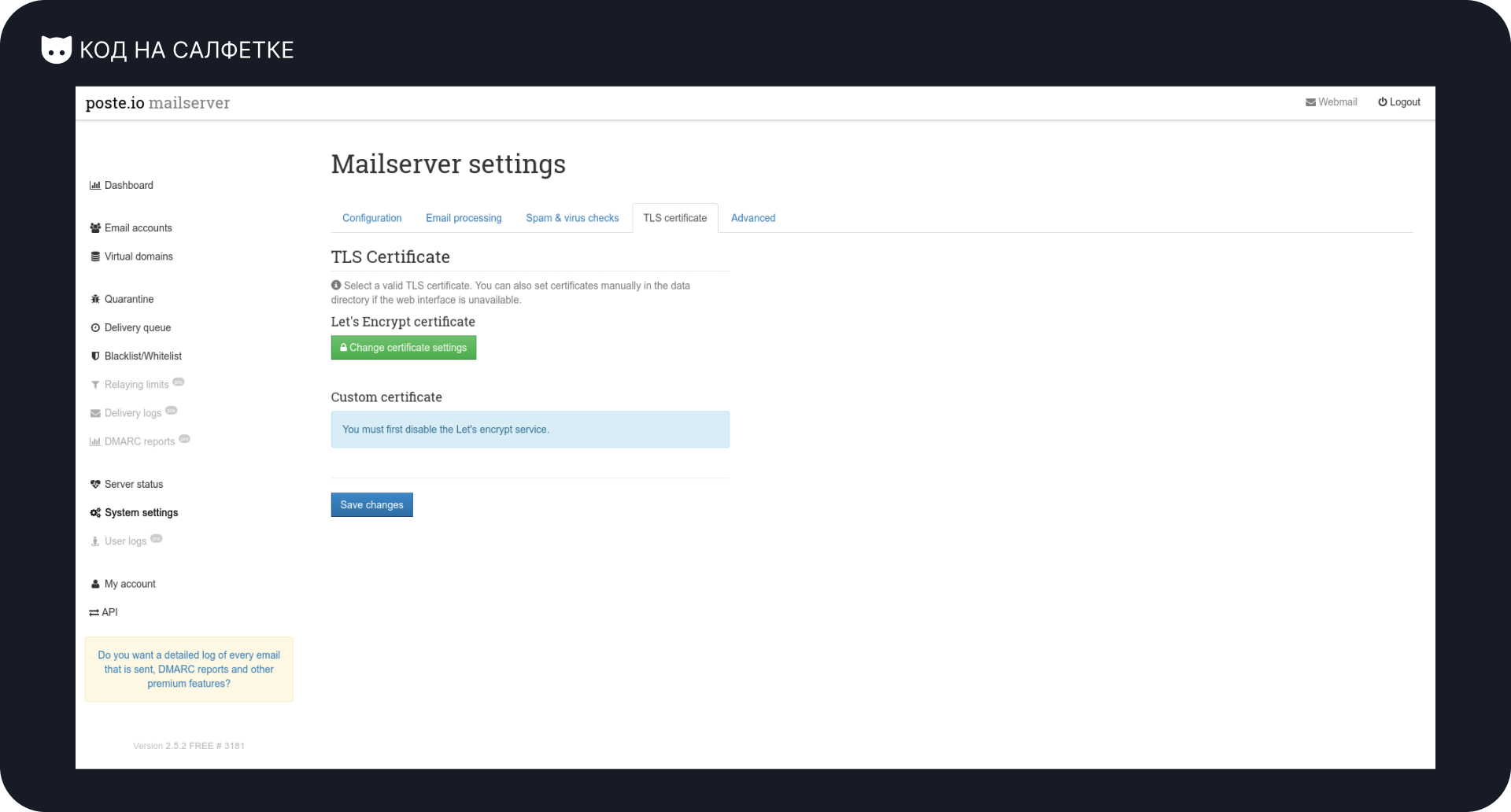Image resolution: width=1511 pixels, height=812 pixels.
Task: Open Server status page
Action: (127, 485)
